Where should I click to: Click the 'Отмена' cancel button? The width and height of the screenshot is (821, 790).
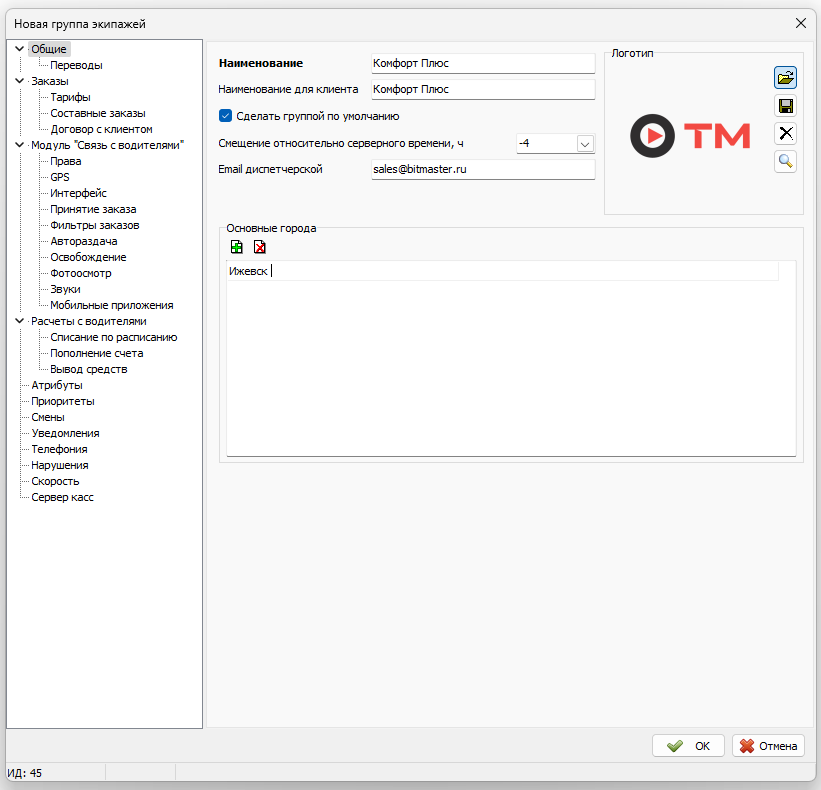768,746
